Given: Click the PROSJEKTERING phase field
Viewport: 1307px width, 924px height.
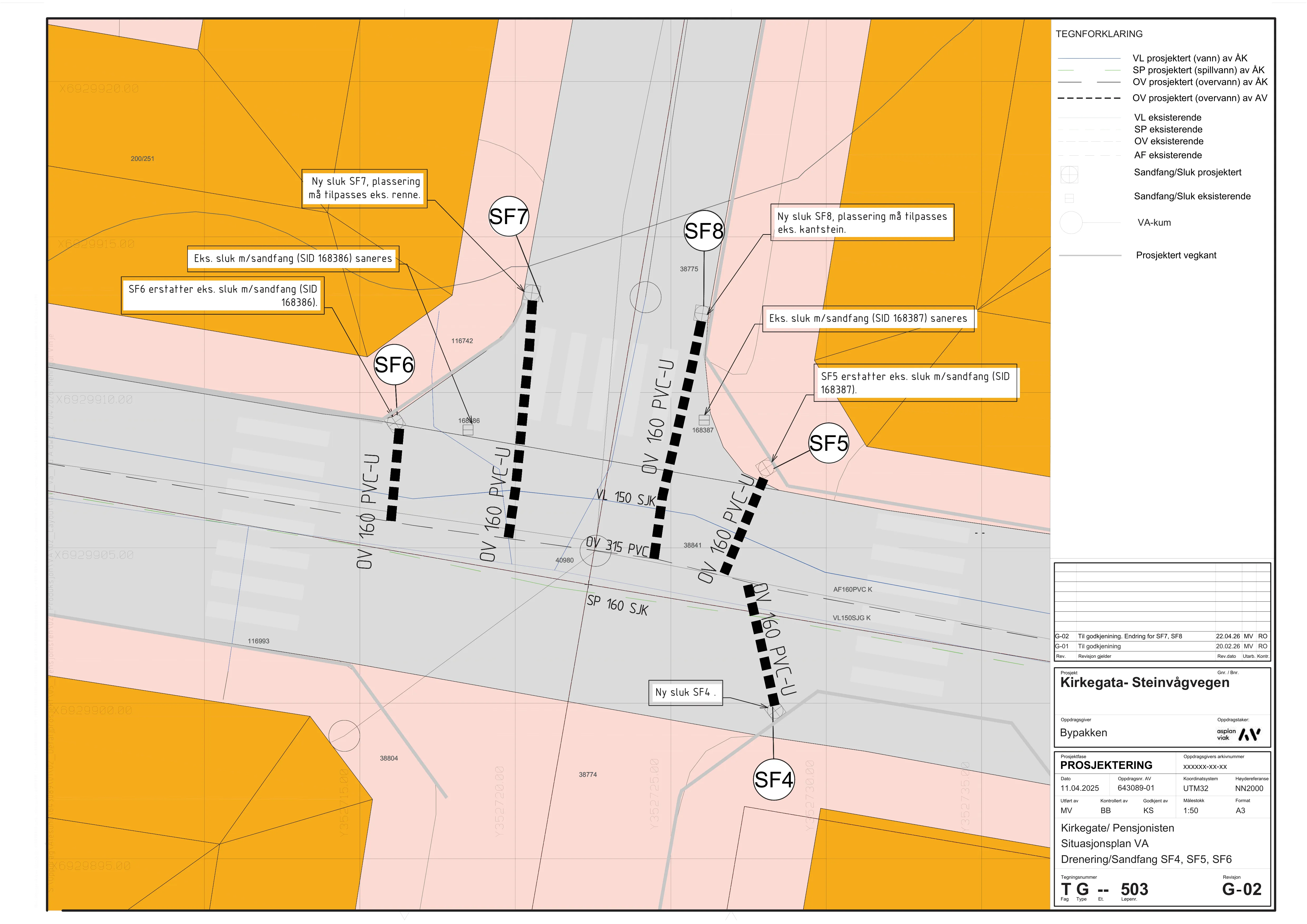Looking at the screenshot, I should (x=1106, y=765).
